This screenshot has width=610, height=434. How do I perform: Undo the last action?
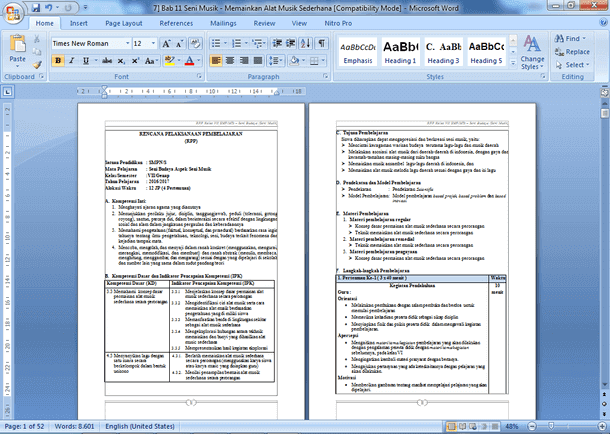48,7
